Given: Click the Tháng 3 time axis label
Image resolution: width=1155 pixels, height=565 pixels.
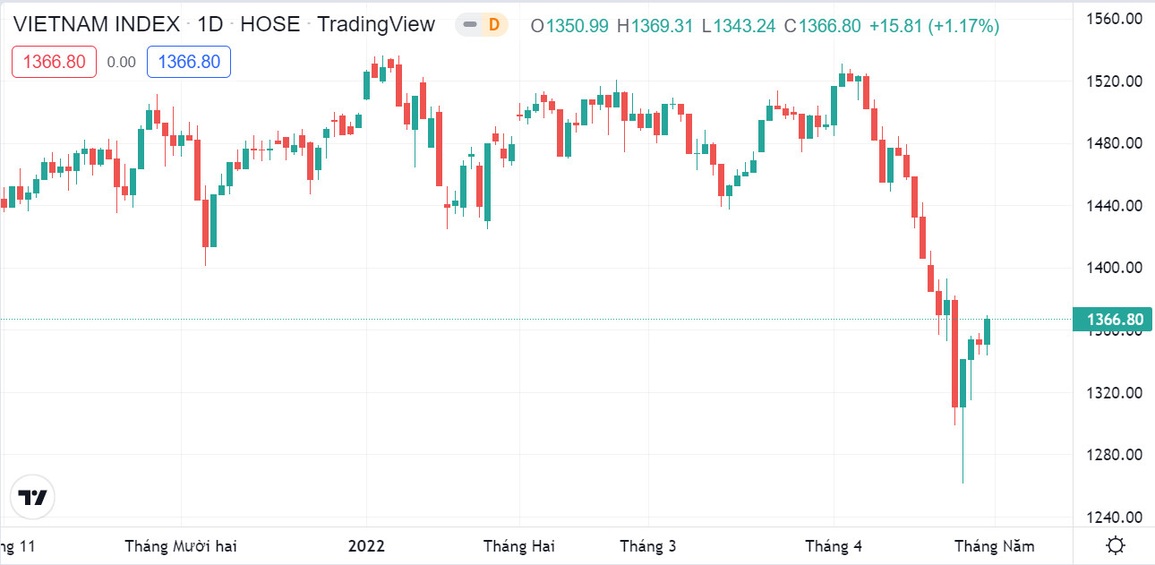Looking at the screenshot, I should [648, 546].
